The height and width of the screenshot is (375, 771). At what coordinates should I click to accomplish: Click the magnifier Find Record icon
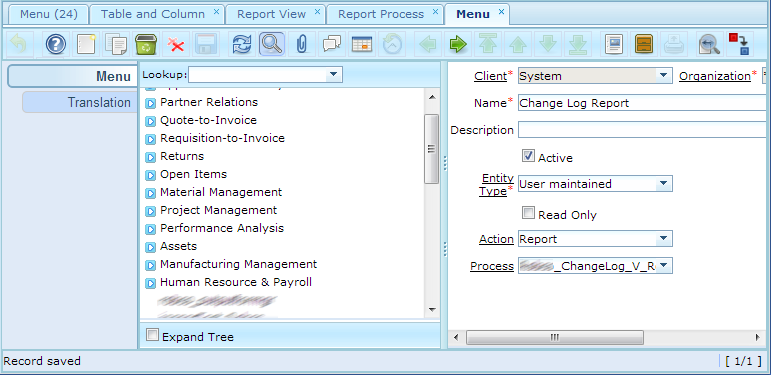point(271,45)
